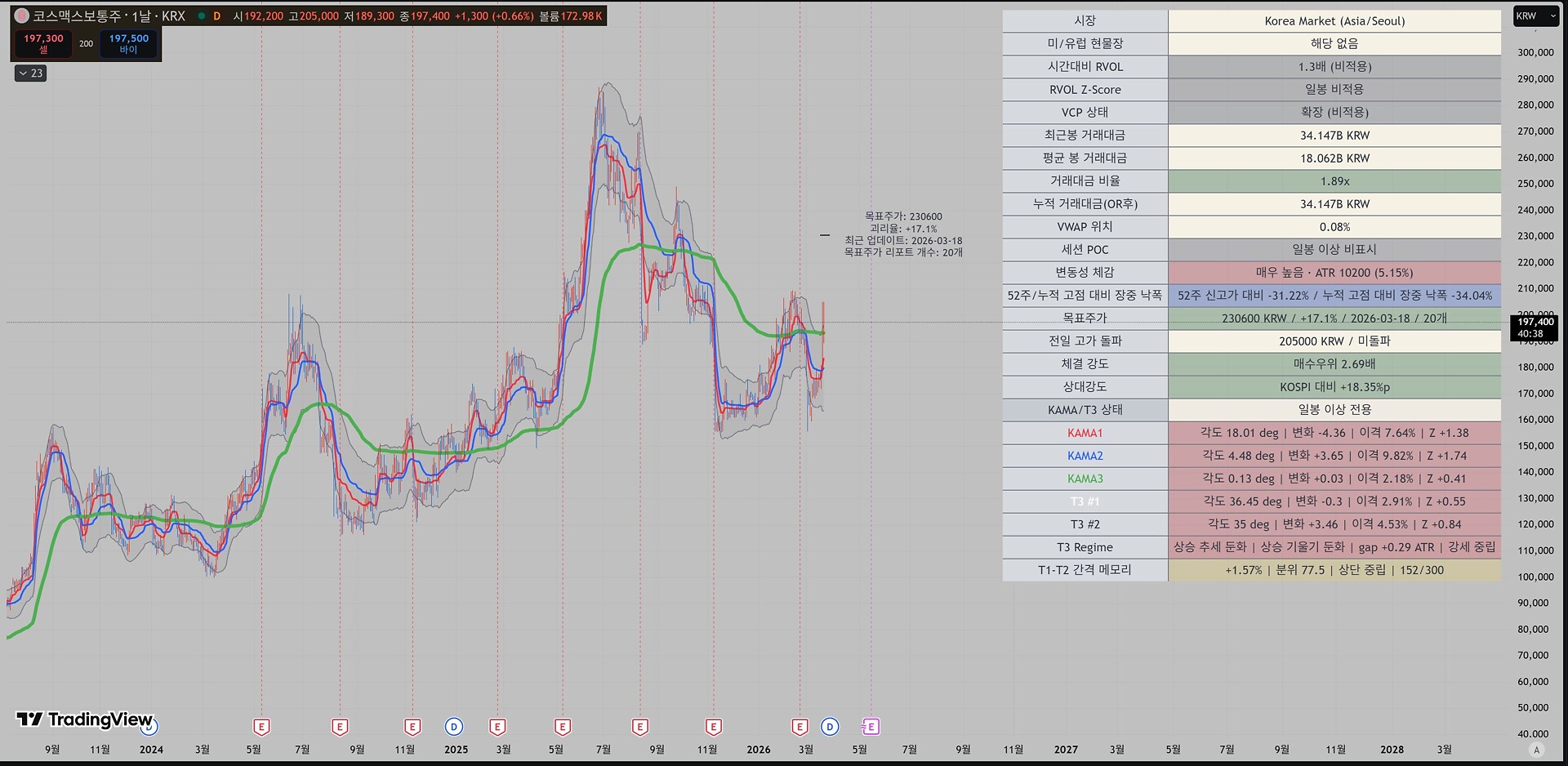Click the earnings E marker near 5월 2024
This screenshot has height=766, width=1568.
[261, 727]
